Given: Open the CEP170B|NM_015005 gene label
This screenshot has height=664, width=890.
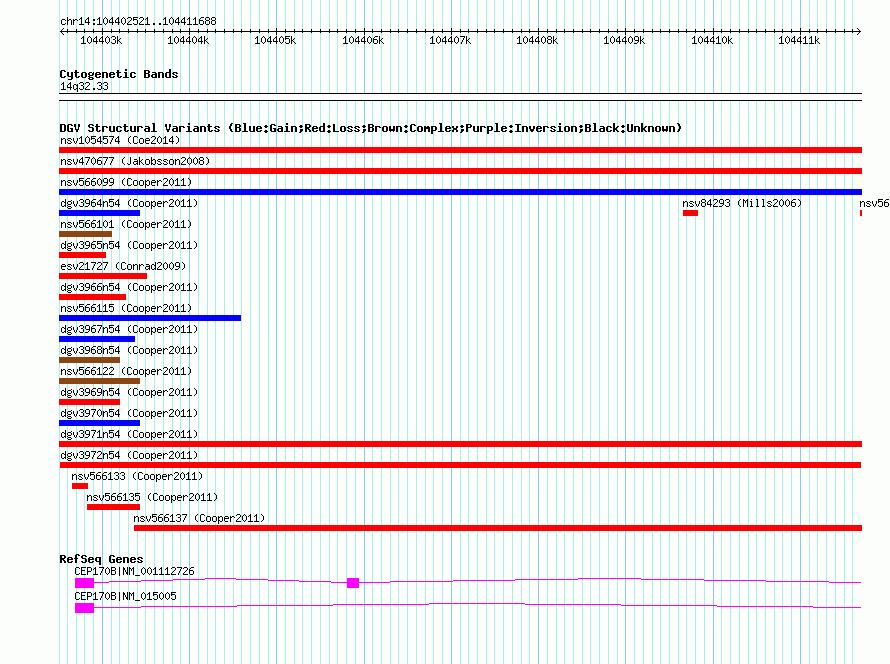Looking at the screenshot, I should (125, 596).
